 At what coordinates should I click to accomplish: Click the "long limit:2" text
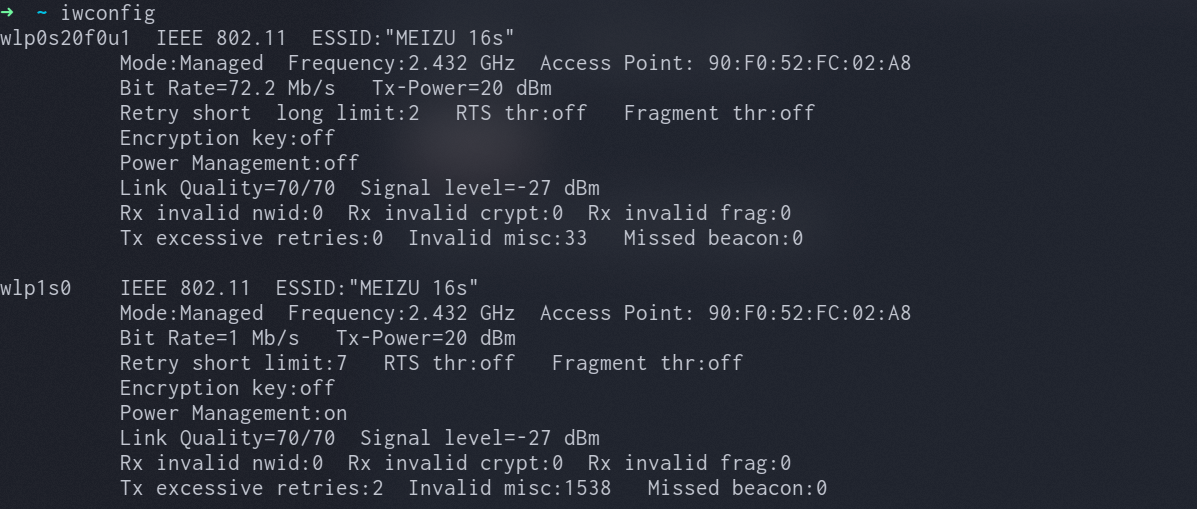coord(348,113)
